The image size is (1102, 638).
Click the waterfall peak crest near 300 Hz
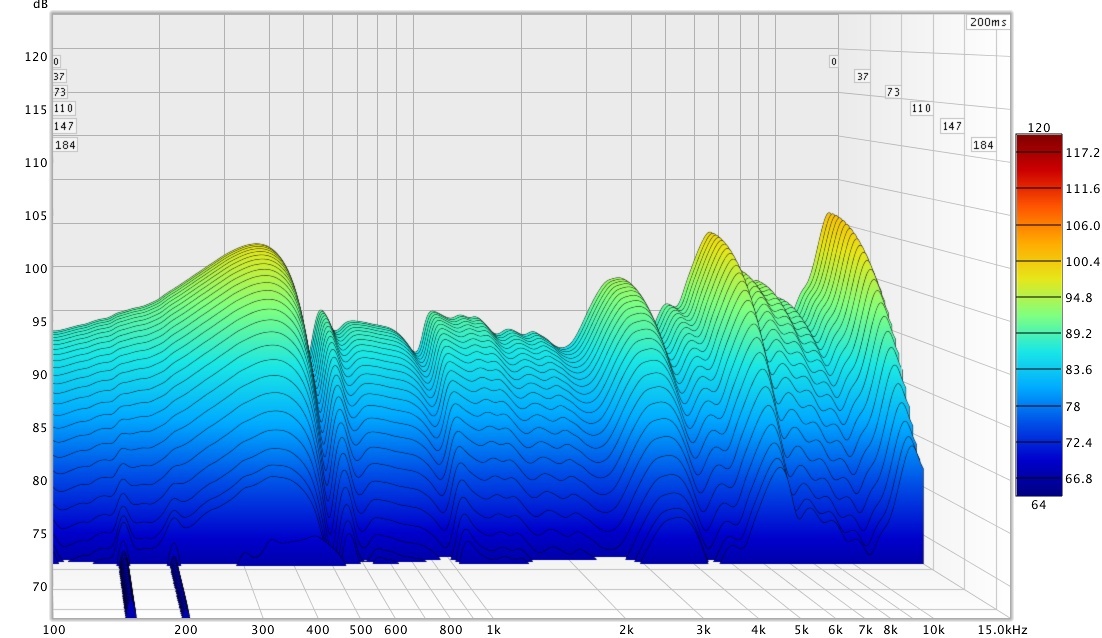pyautogui.click(x=258, y=246)
